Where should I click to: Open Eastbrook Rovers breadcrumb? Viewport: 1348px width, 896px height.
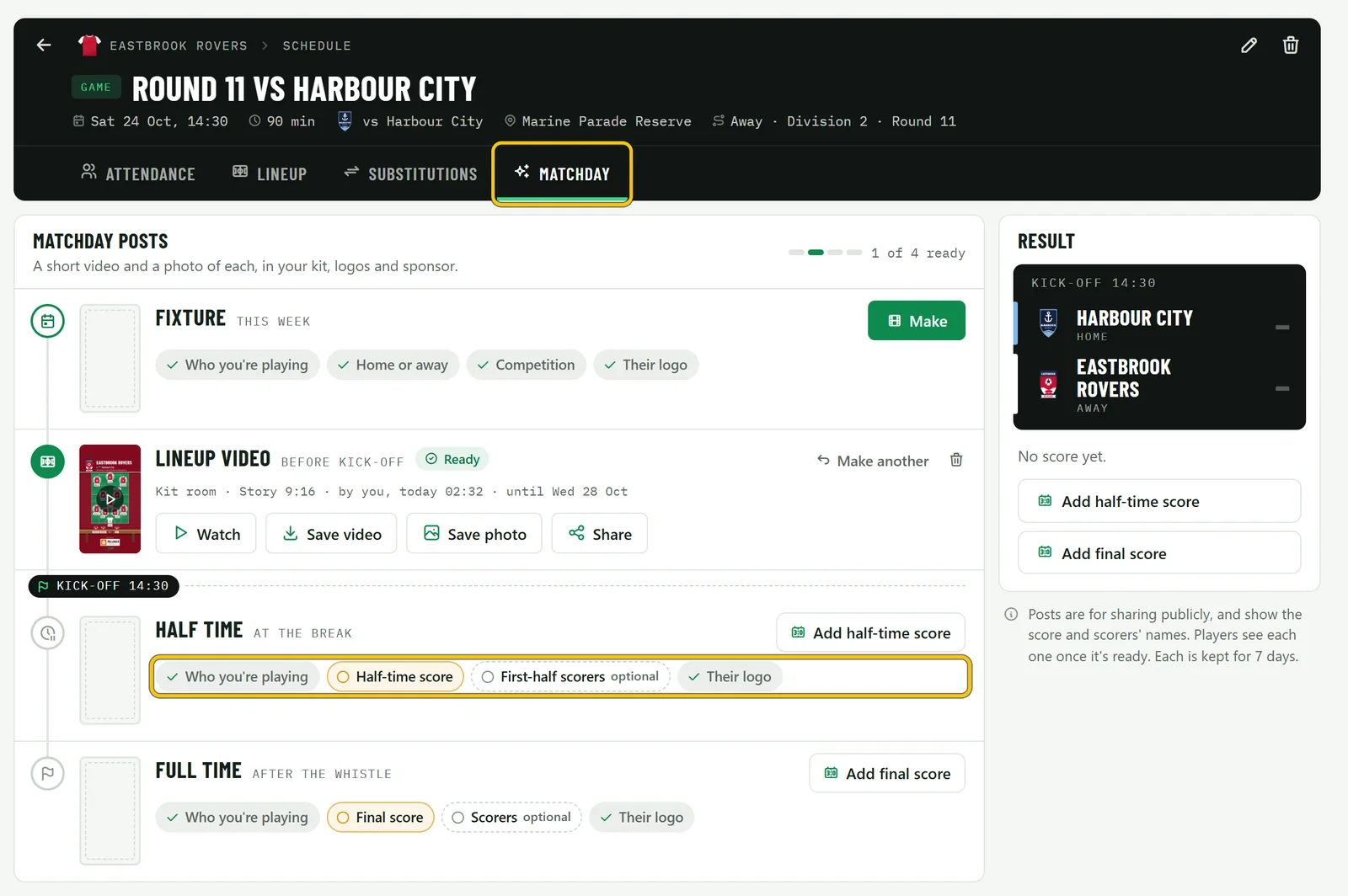tap(179, 45)
